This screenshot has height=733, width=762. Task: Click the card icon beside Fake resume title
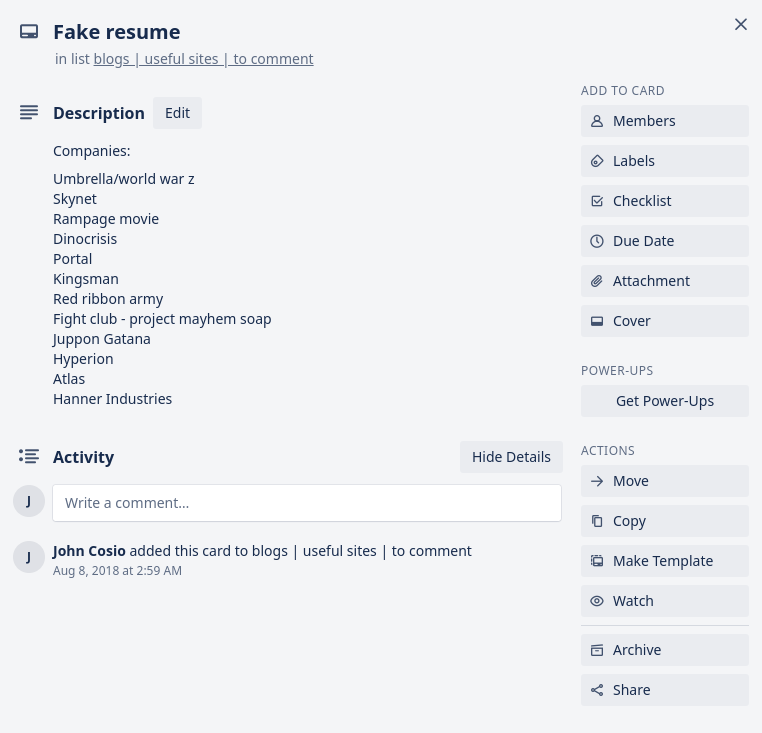point(29,32)
